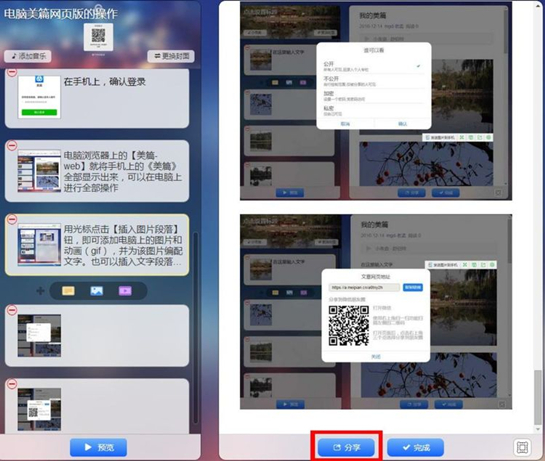Click the article title 电脑美篇网页版的操作
Viewport: 545px width, 461px height.
[x=61, y=14]
